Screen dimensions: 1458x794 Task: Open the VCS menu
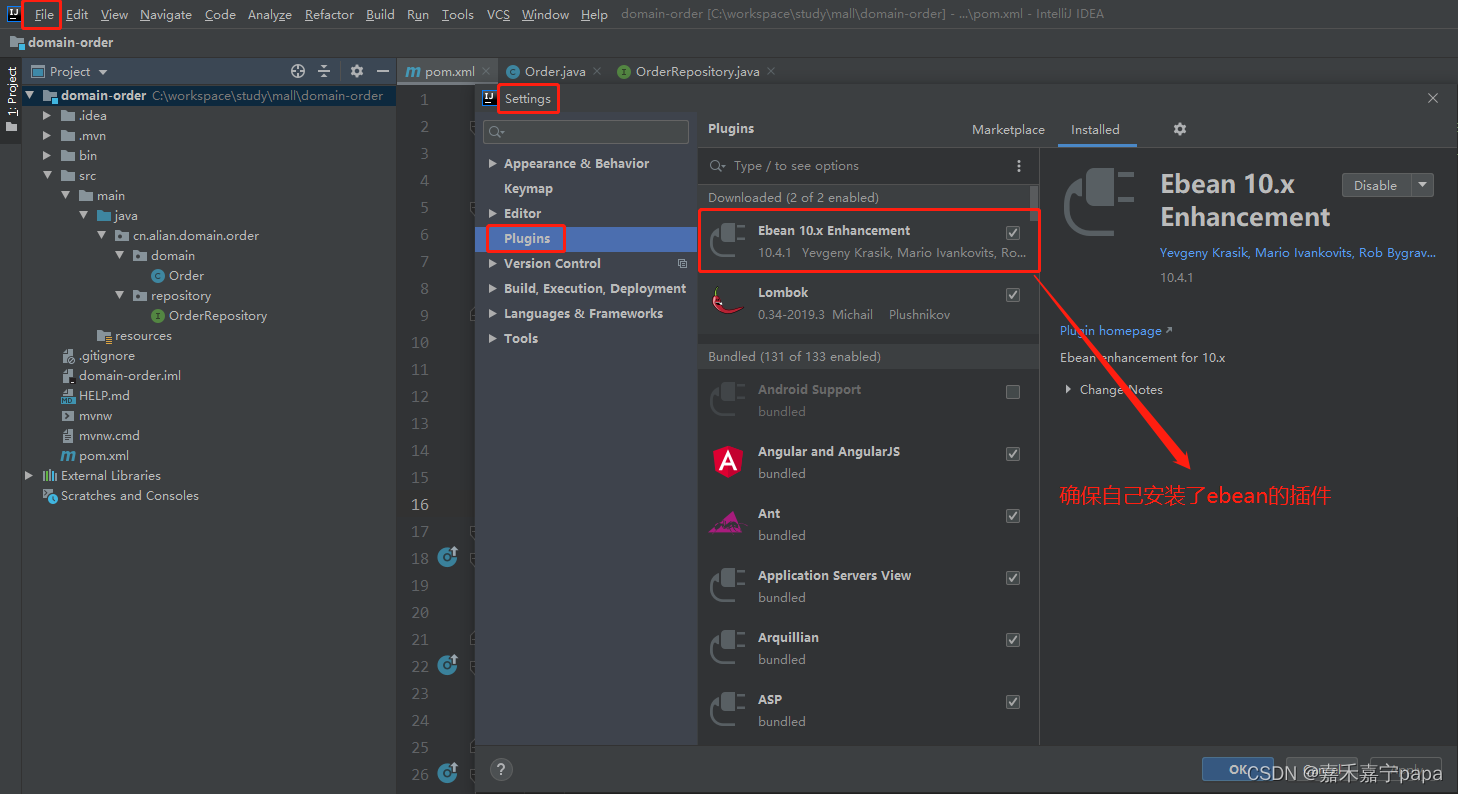(498, 14)
